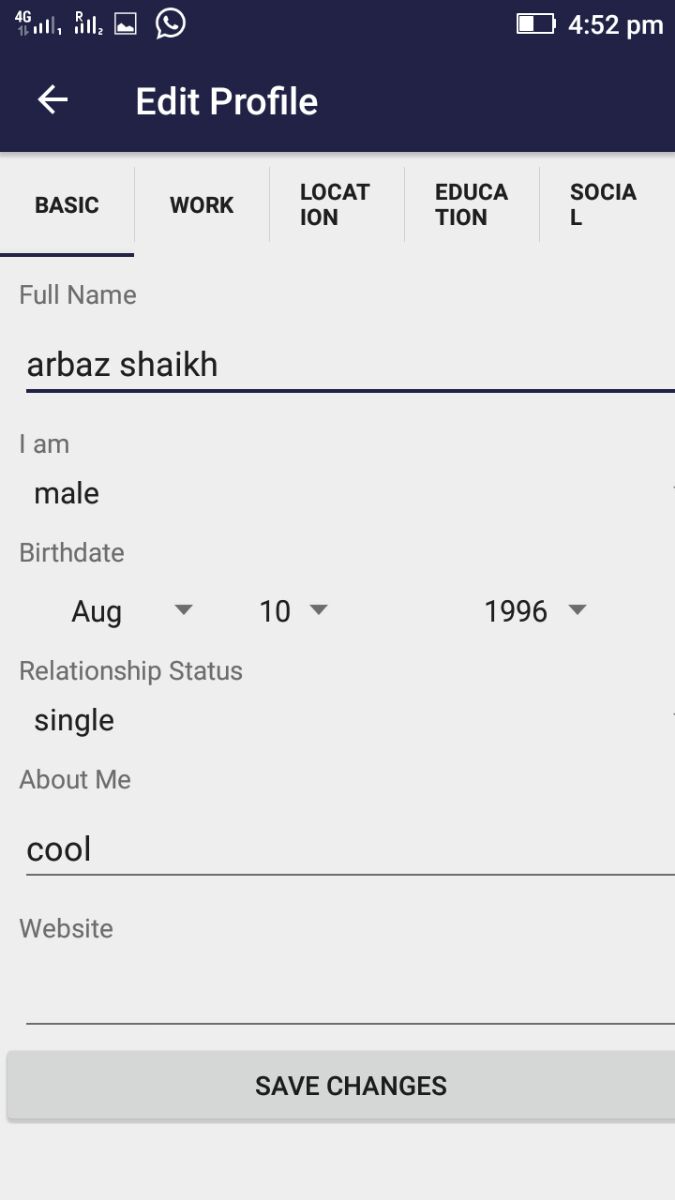Switch to the WORK tab

202,205
